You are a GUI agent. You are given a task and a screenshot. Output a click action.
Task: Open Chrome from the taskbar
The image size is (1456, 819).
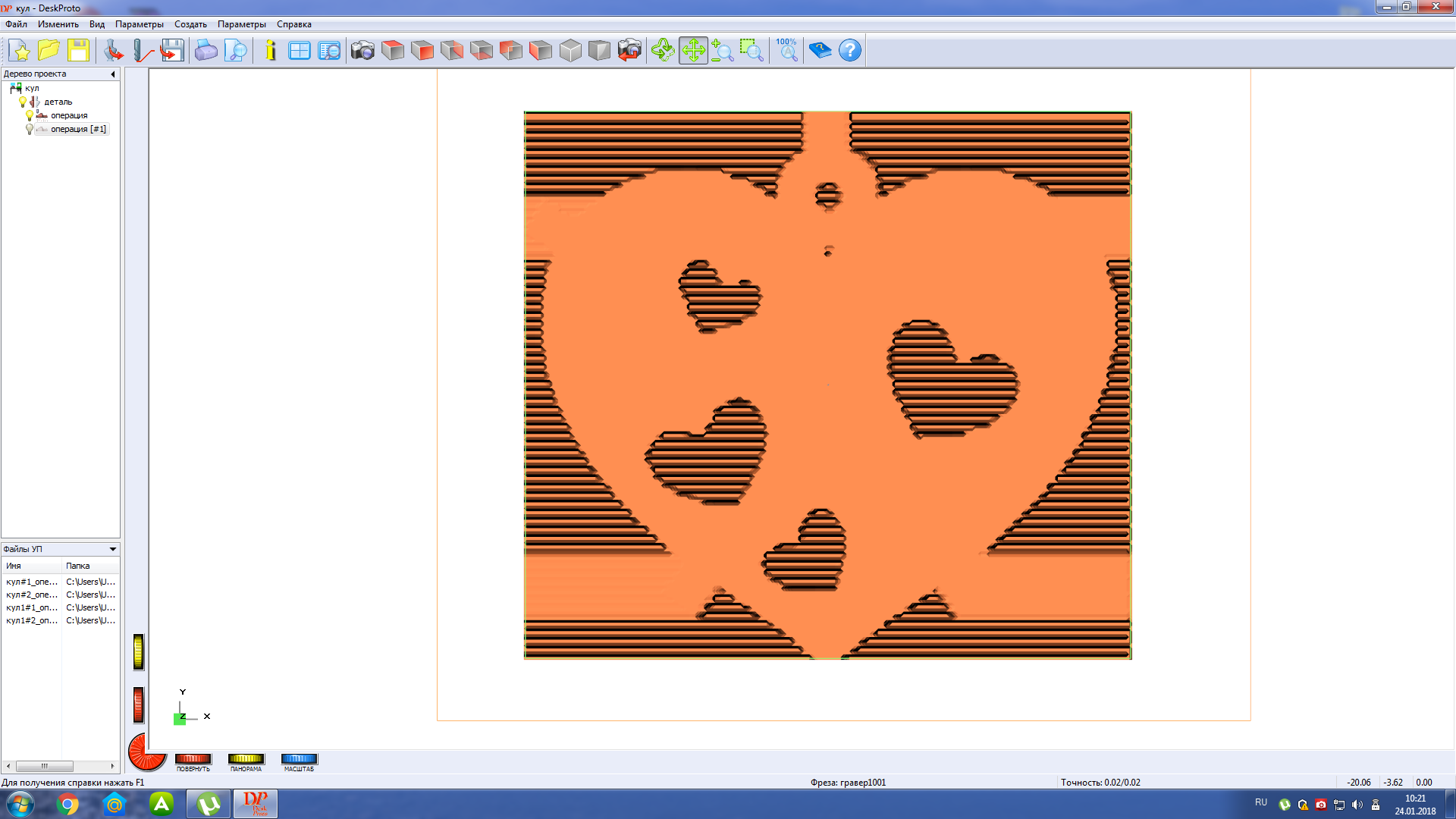click(x=68, y=805)
